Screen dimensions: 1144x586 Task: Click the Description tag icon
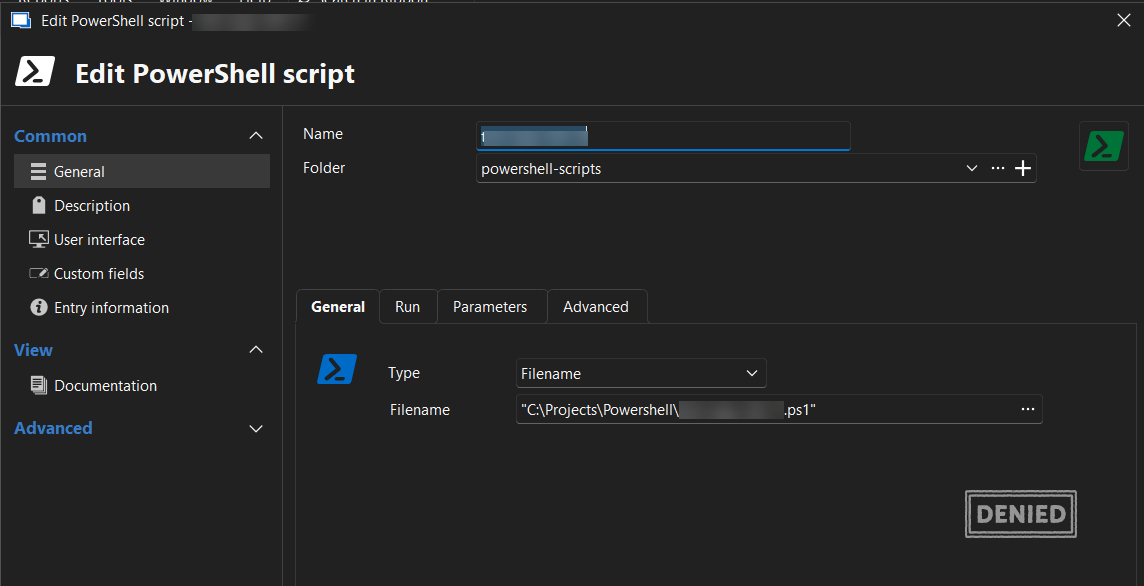(39, 205)
